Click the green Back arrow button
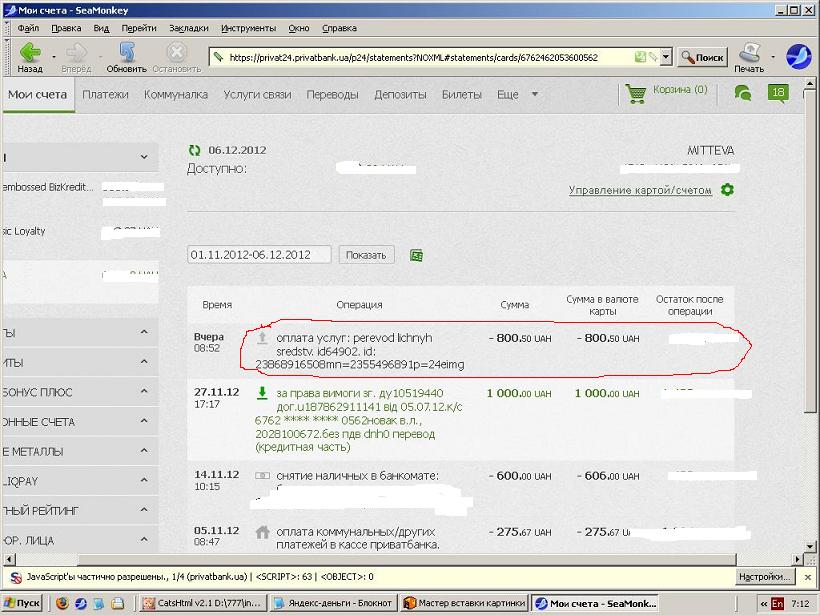This screenshot has width=820, height=615. pos(29,52)
